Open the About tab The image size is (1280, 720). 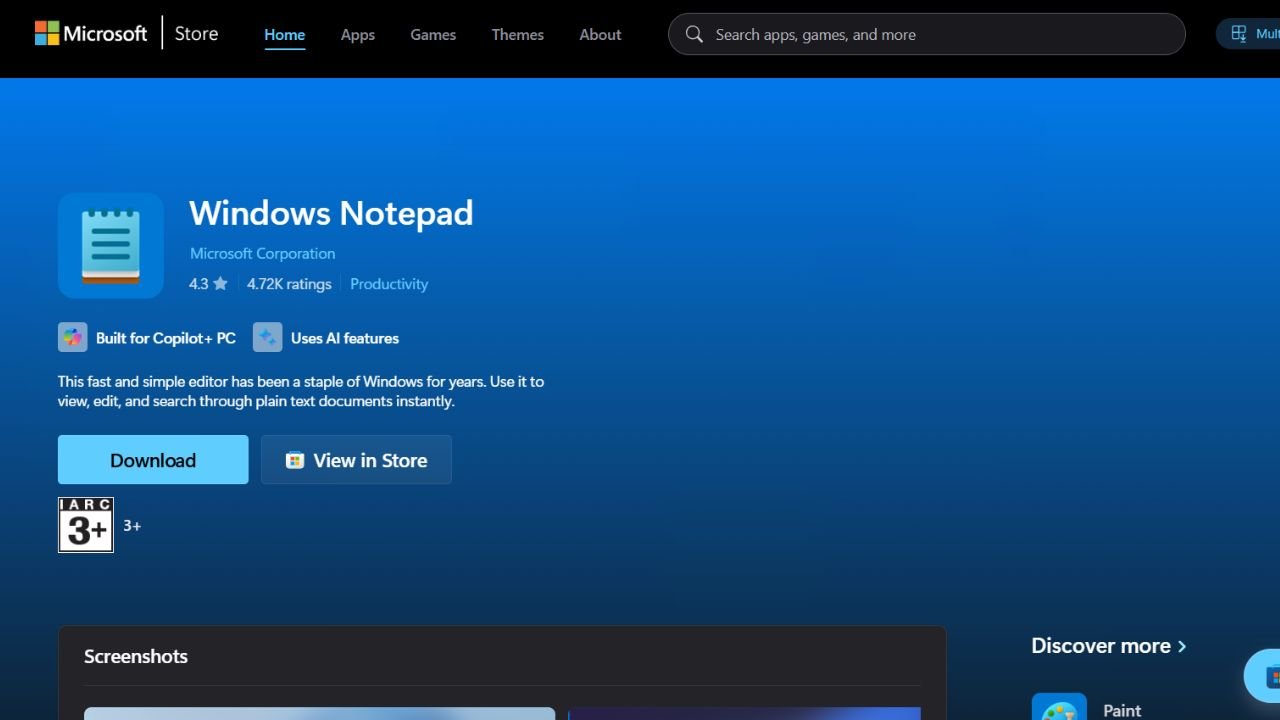pos(600,34)
